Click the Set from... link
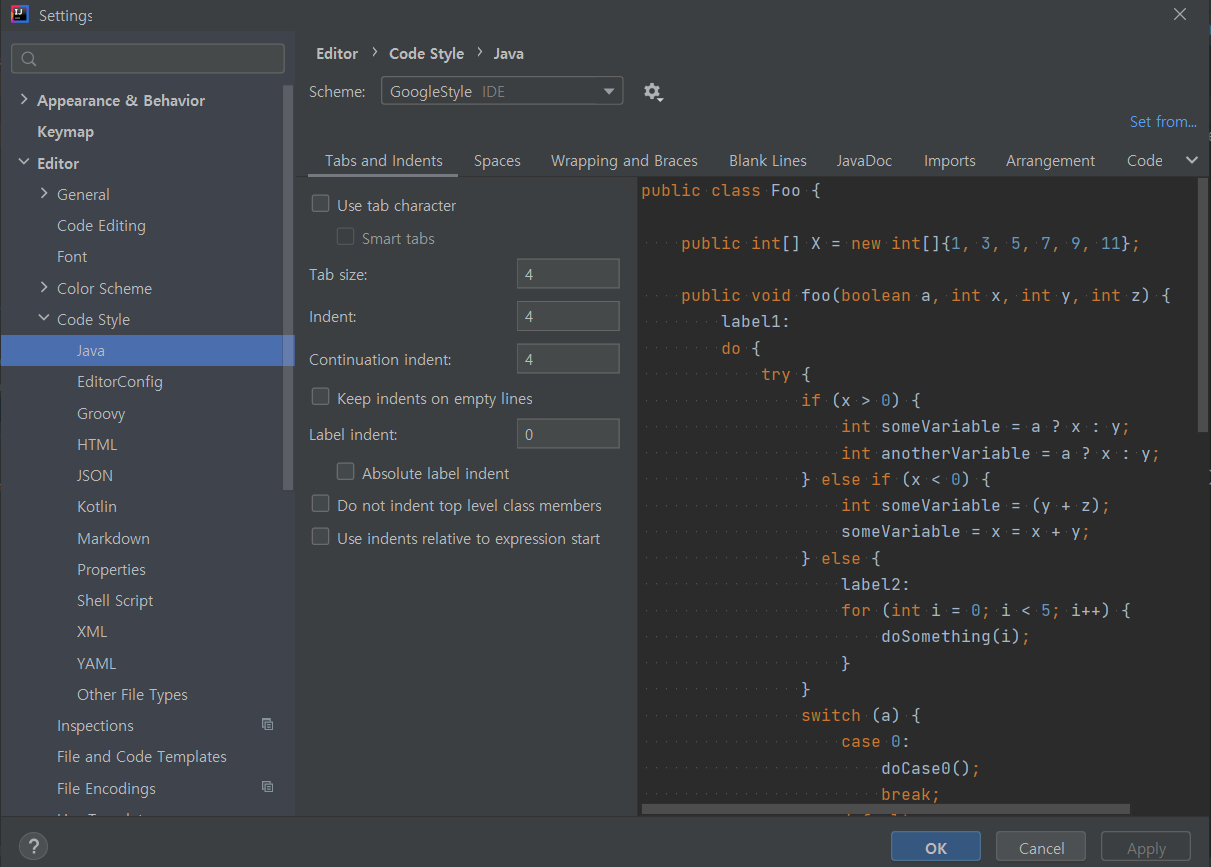 pos(1163,121)
